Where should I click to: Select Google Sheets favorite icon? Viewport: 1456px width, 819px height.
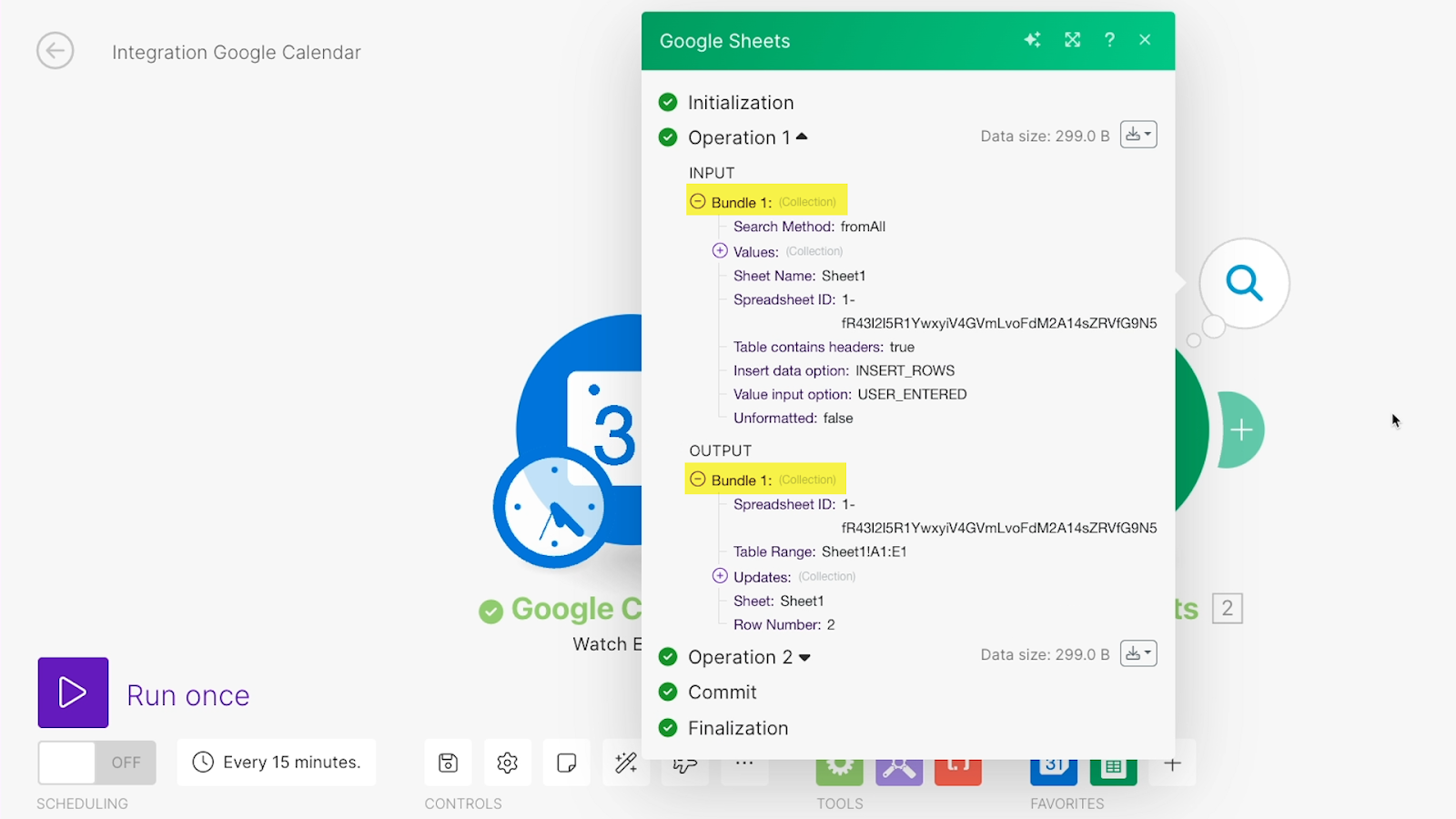(1113, 771)
